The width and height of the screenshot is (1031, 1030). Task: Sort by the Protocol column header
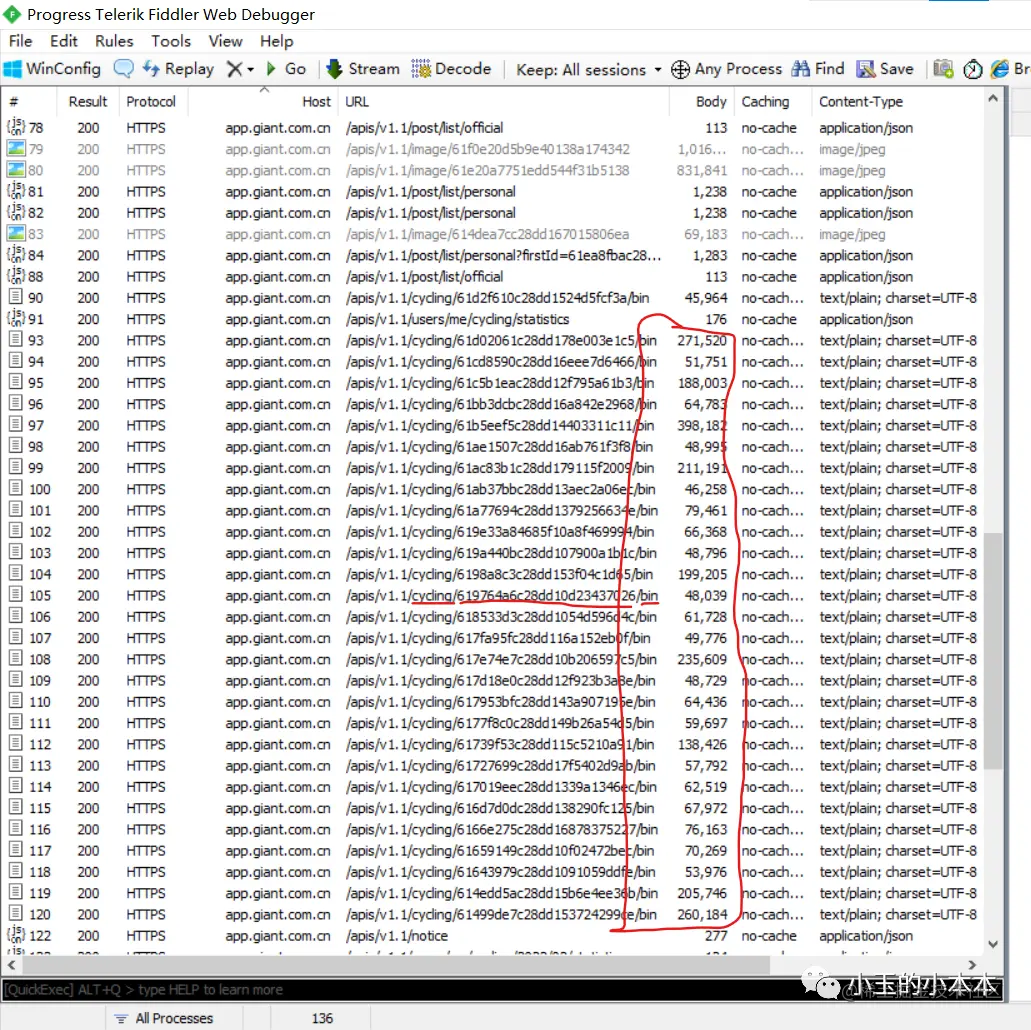151,102
